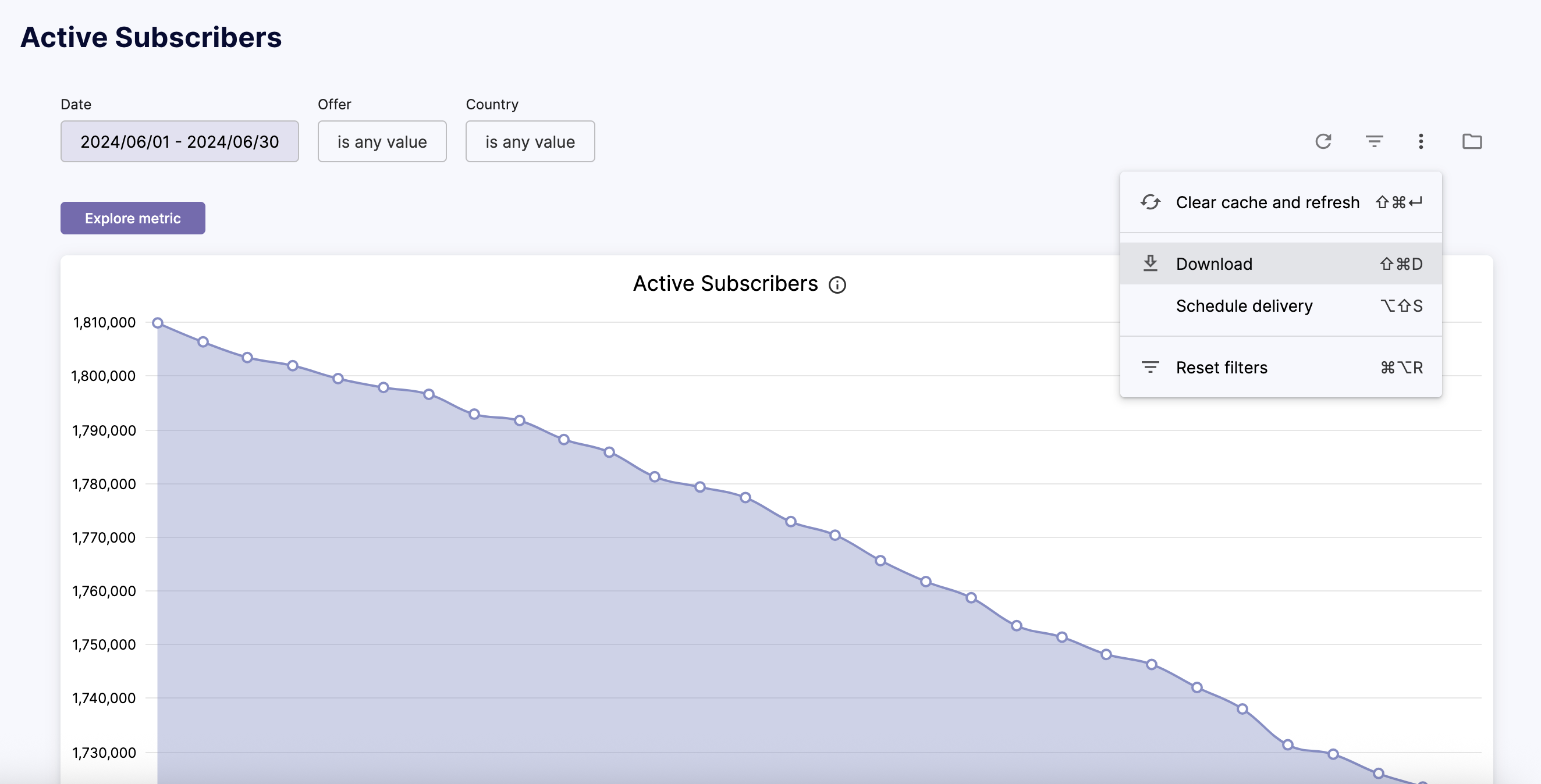
Task: Select Clear cache and refresh menu item
Action: [1281, 203]
